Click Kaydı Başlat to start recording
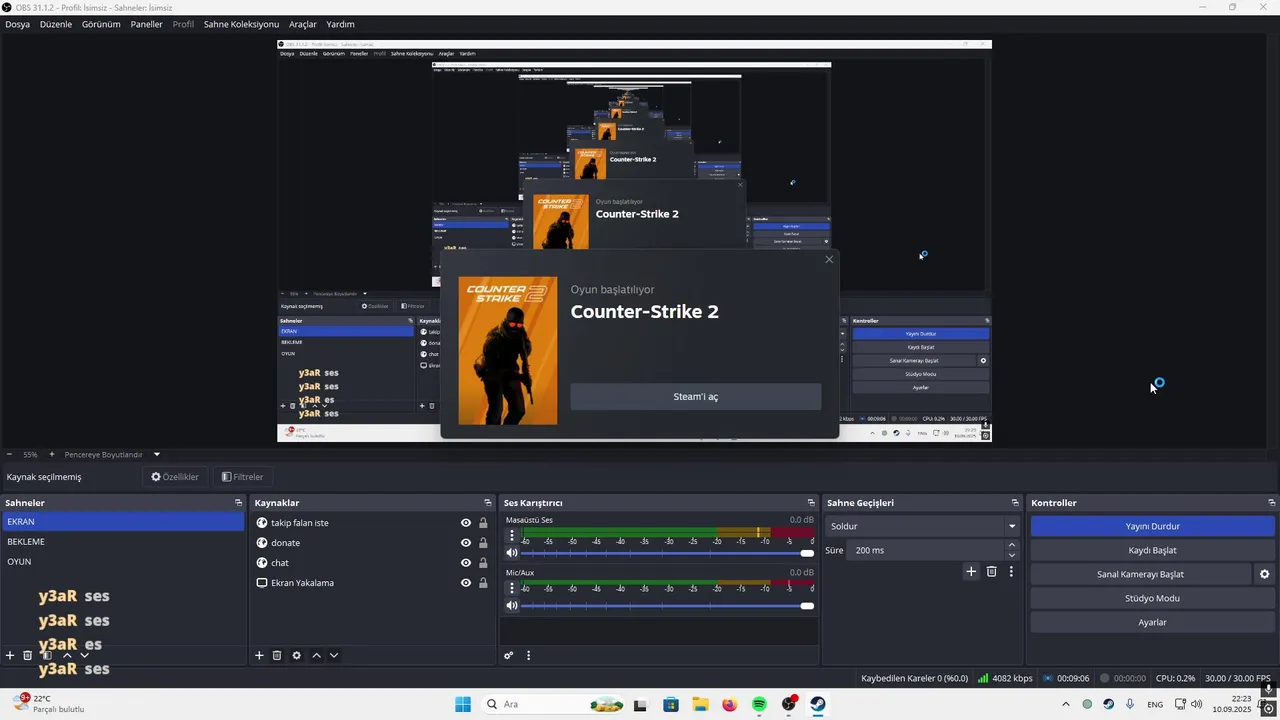The image size is (1280, 720). pos(1152,550)
